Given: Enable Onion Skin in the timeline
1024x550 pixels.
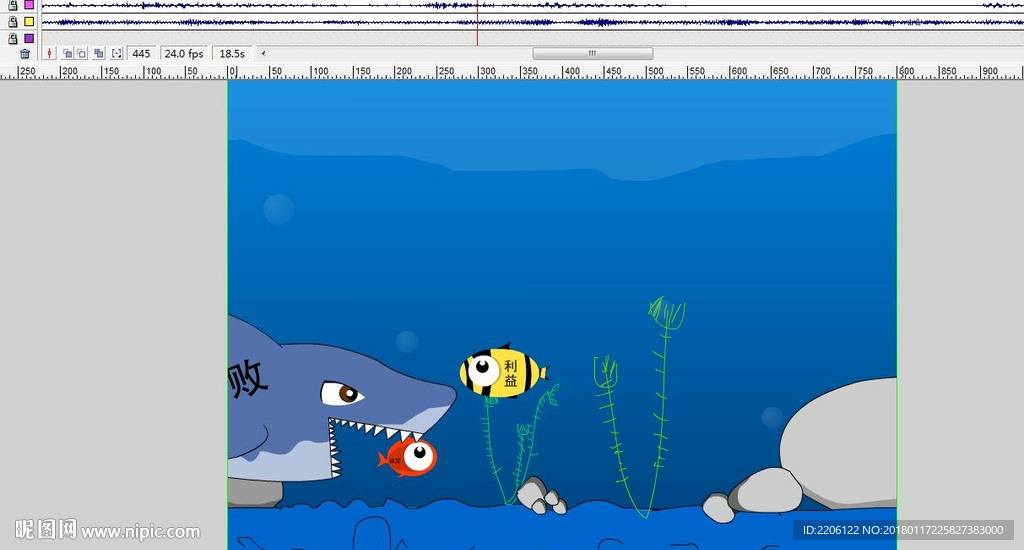Looking at the screenshot, I should 67,54.
